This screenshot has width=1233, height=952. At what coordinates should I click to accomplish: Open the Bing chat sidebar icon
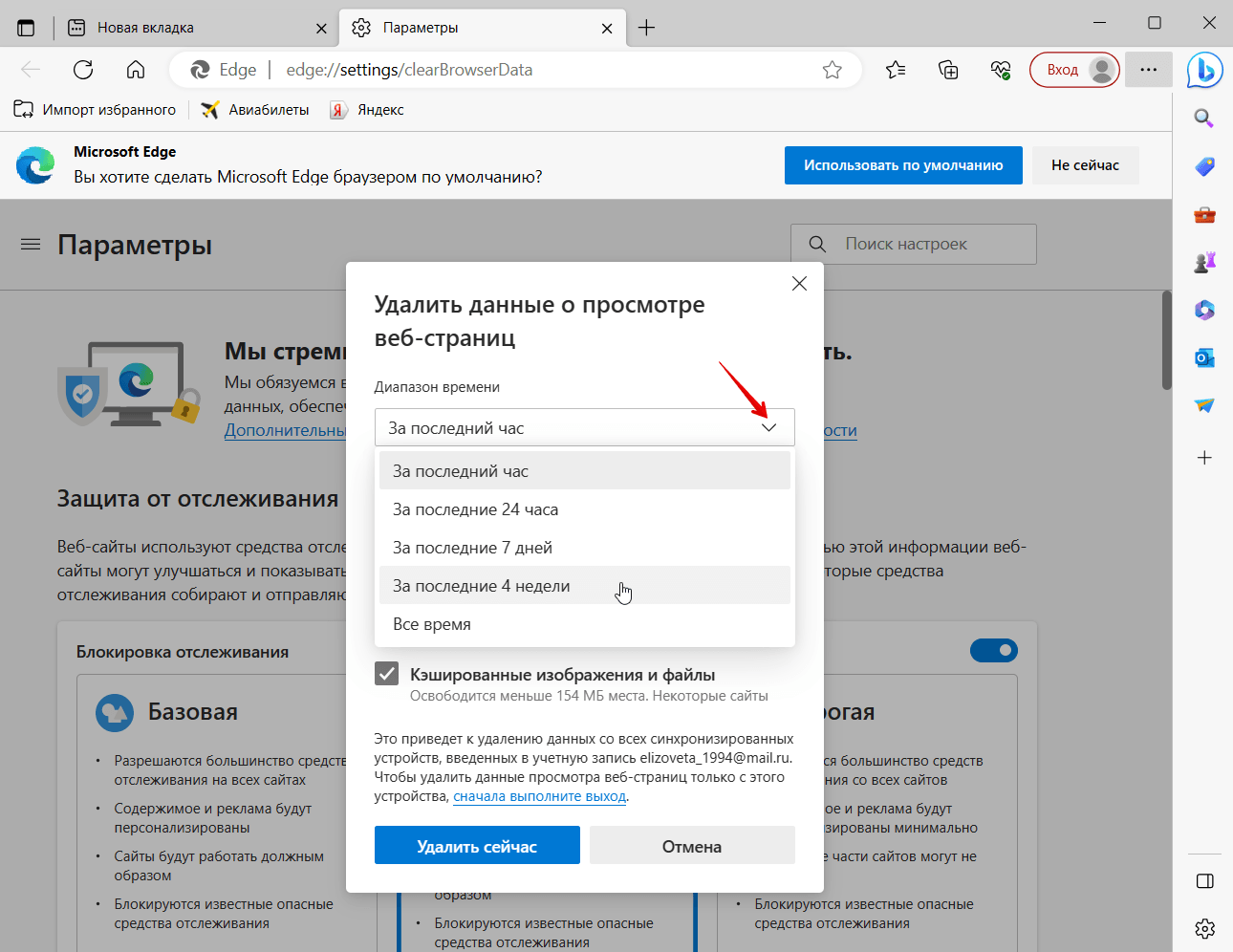[1205, 71]
